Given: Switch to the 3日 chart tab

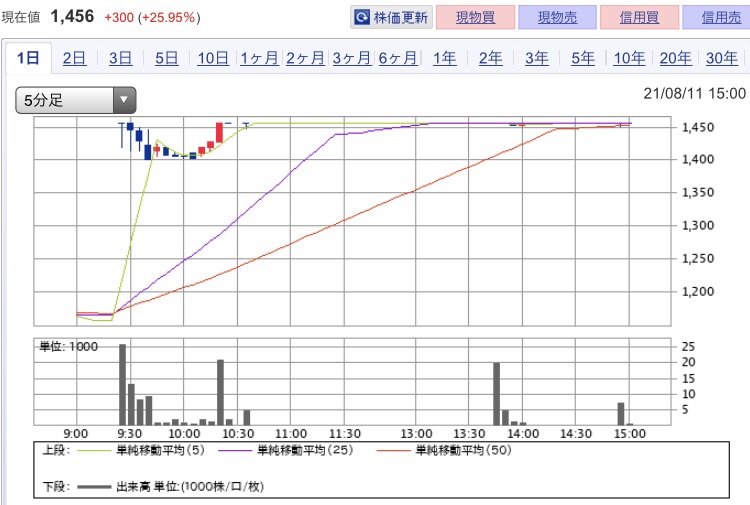Looking at the screenshot, I should pyautogui.click(x=121, y=58).
